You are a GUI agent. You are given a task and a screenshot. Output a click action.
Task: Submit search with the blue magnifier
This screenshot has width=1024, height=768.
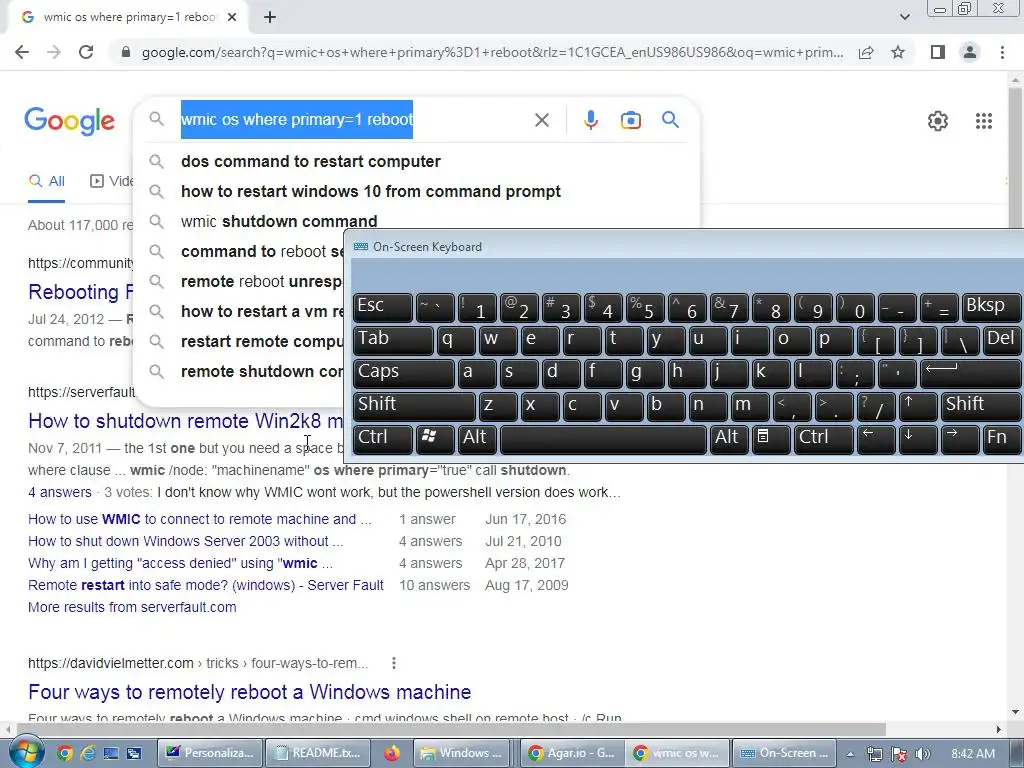(x=670, y=120)
